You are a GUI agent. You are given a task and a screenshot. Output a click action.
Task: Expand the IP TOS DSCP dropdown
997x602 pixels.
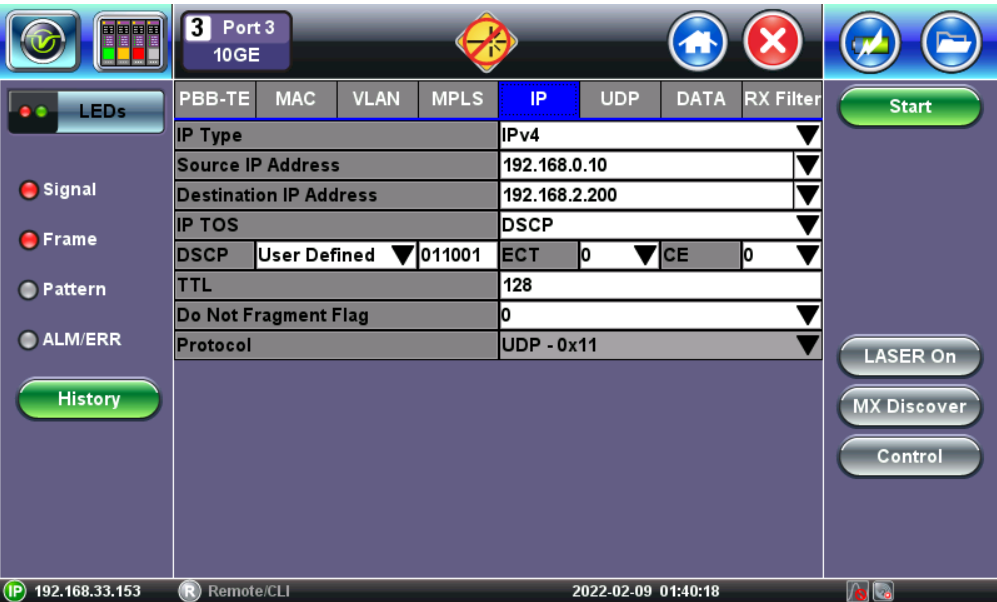[x=660, y=225]
